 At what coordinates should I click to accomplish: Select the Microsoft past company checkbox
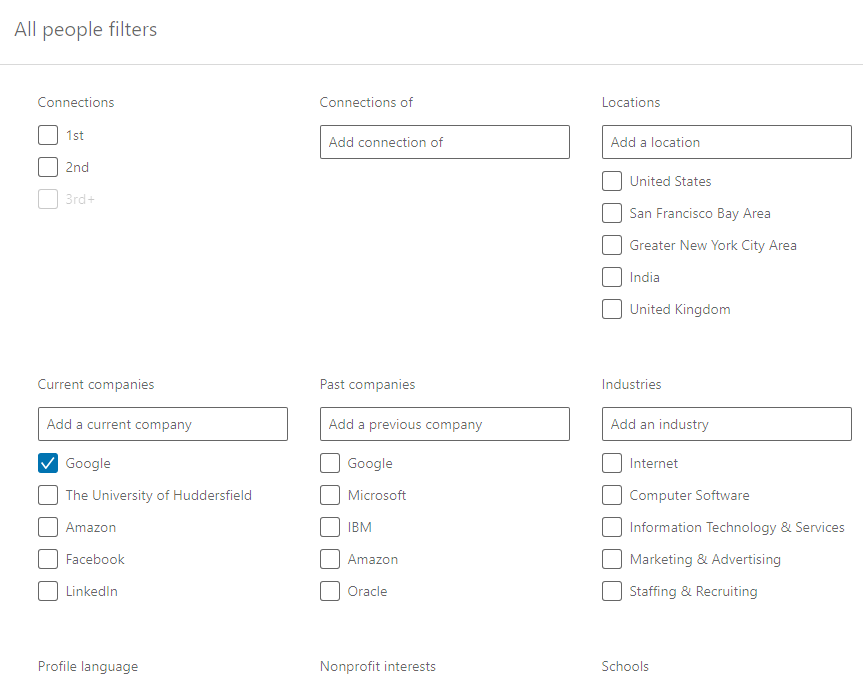pyautogui.click(x=330, y=495)
